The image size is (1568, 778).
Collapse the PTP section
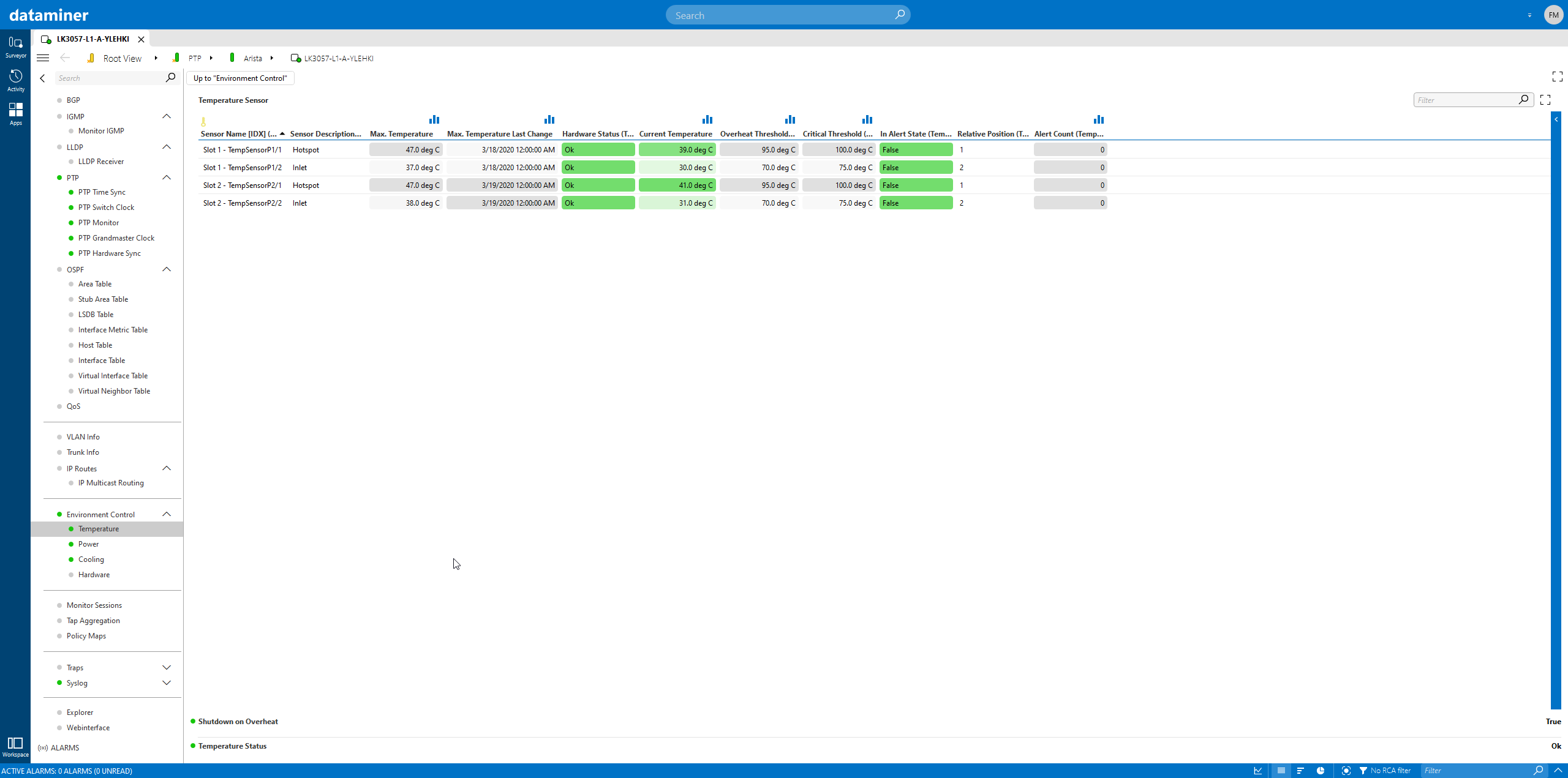point(167,178)
